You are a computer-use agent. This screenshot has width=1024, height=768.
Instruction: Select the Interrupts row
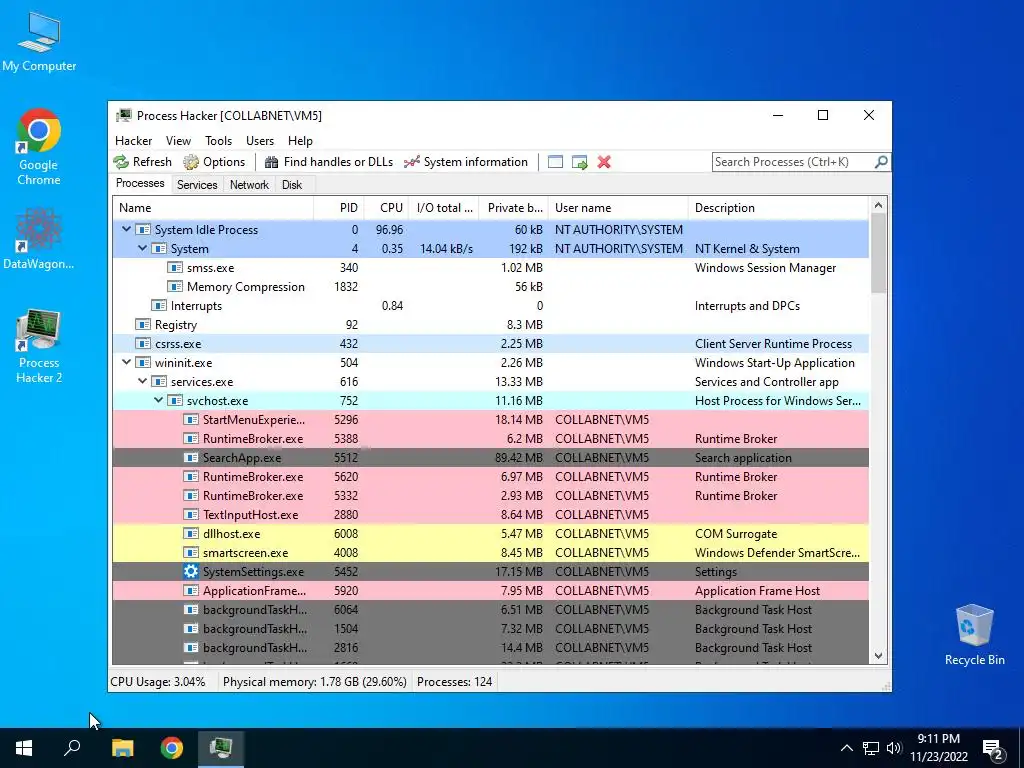point(491,306)
